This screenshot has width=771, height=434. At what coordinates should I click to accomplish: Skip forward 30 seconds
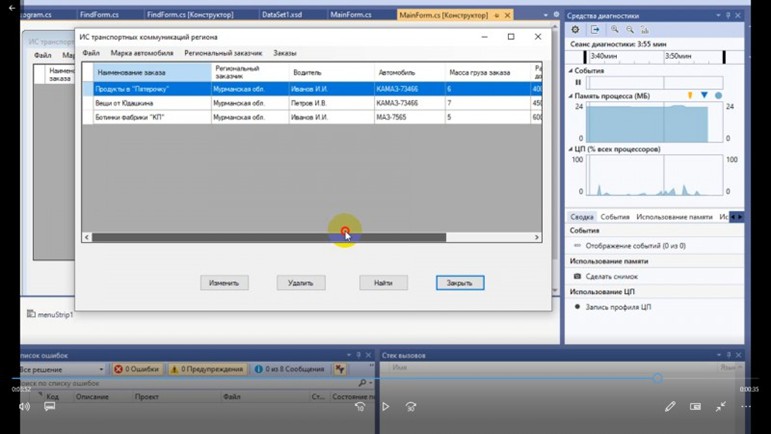pos(411,406)
